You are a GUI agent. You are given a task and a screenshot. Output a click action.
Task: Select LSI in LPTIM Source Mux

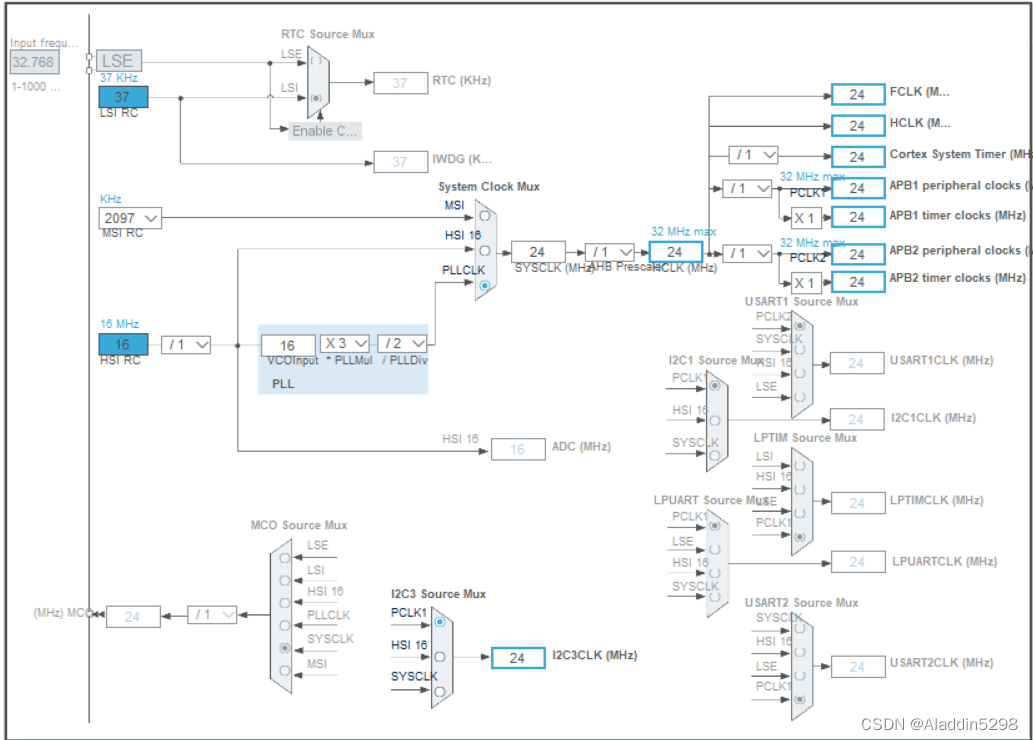coord(800,465)
